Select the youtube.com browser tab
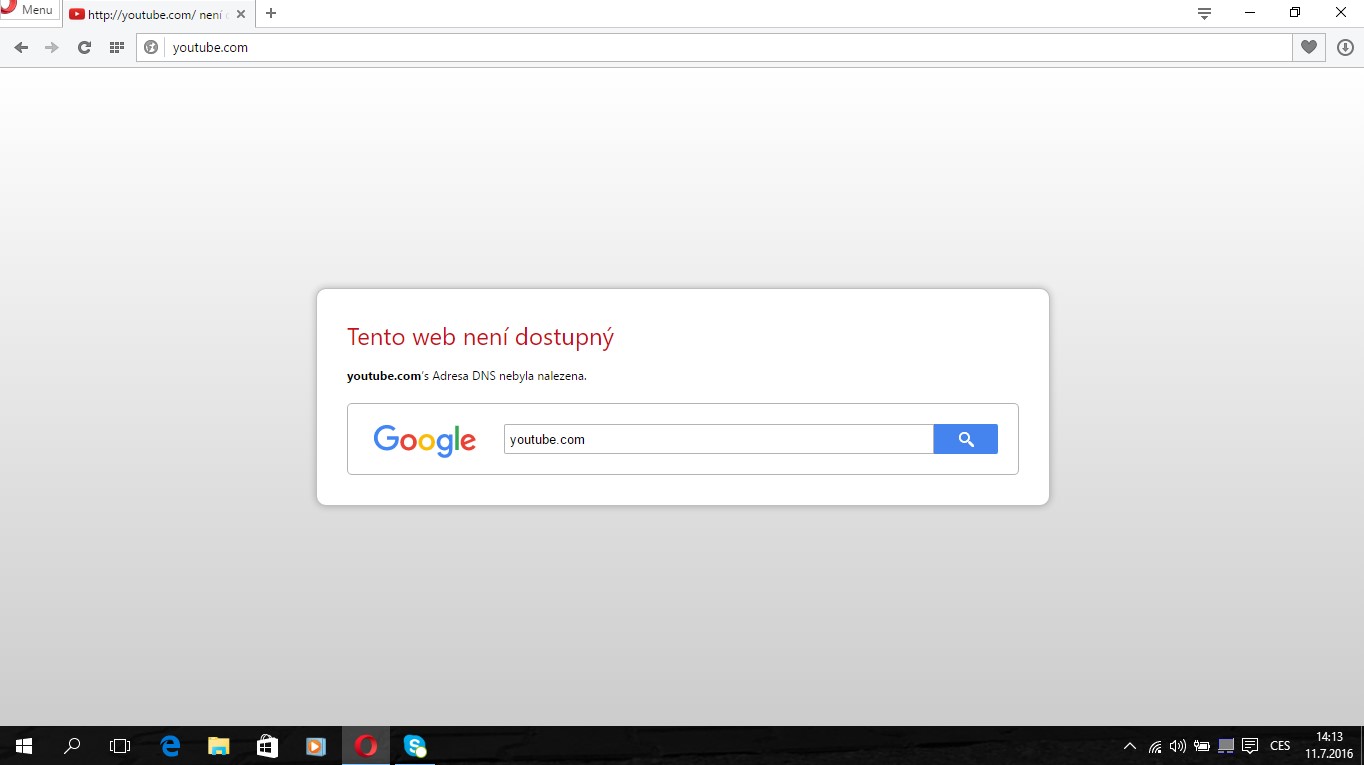 pos(150,14)
